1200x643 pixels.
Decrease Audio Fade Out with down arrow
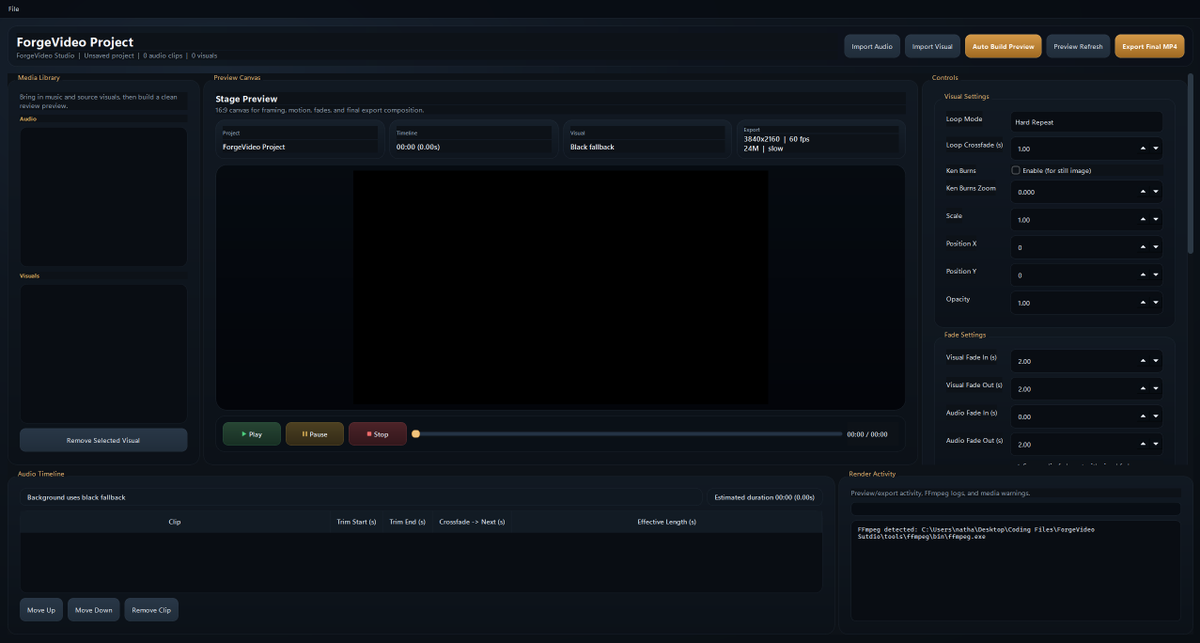tap(1156, 444)
